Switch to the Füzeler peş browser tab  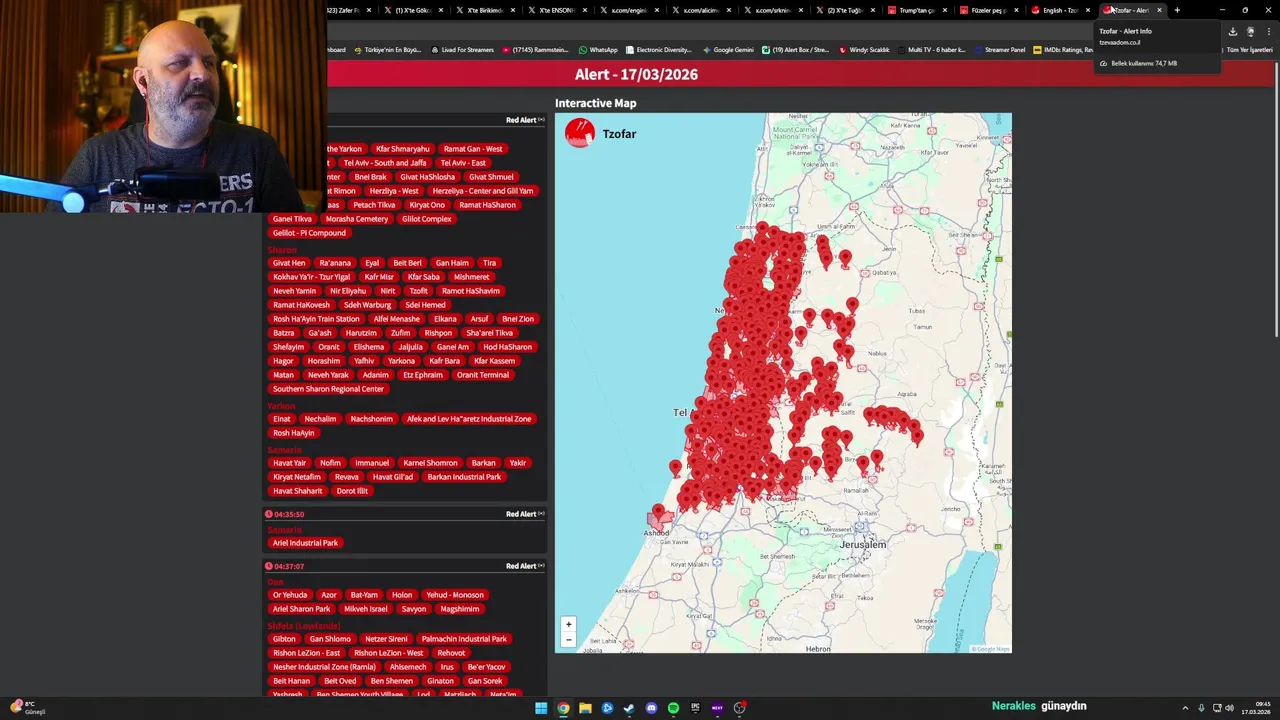click(984, 10)
